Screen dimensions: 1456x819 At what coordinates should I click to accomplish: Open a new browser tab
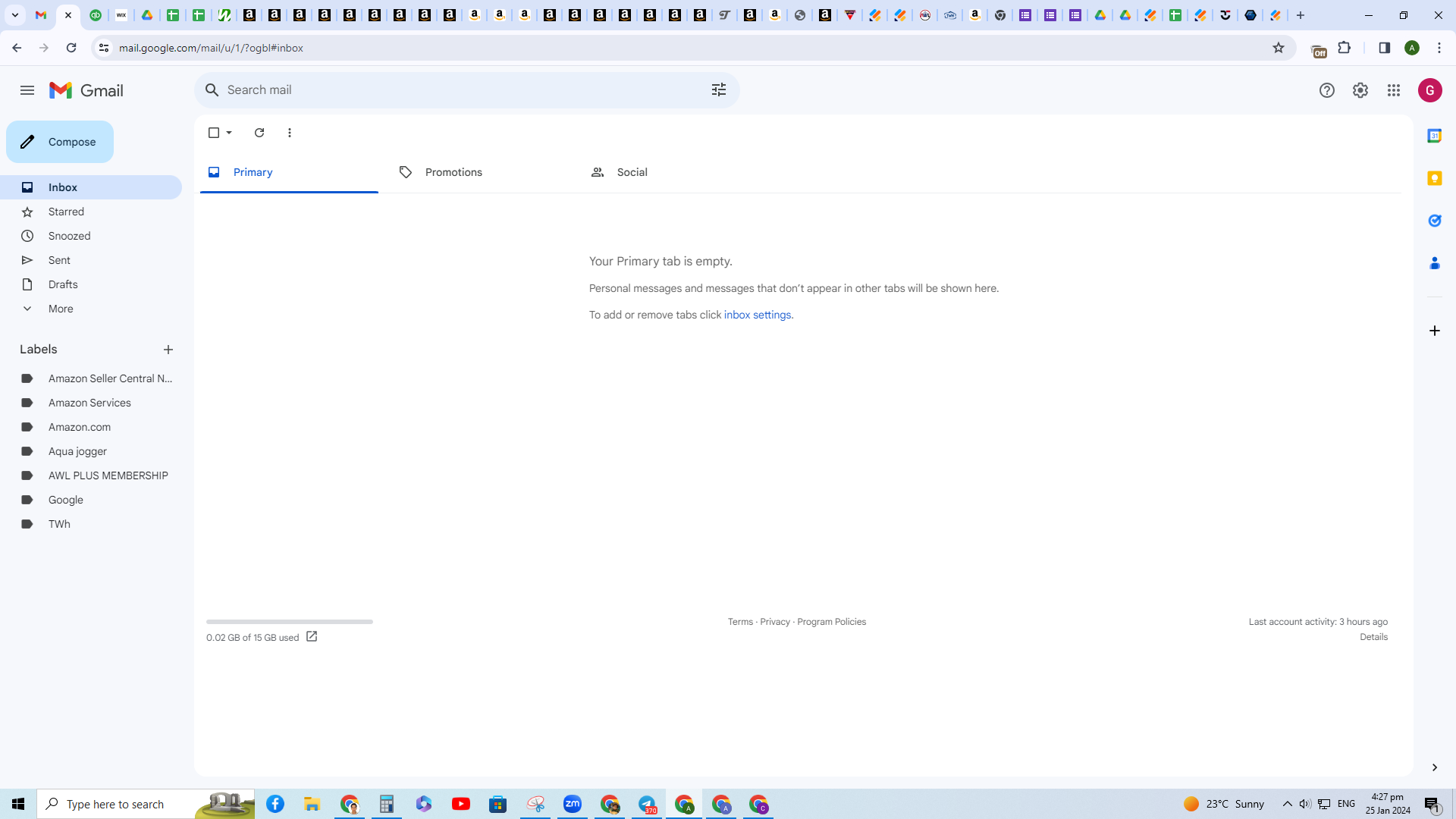1301,15
